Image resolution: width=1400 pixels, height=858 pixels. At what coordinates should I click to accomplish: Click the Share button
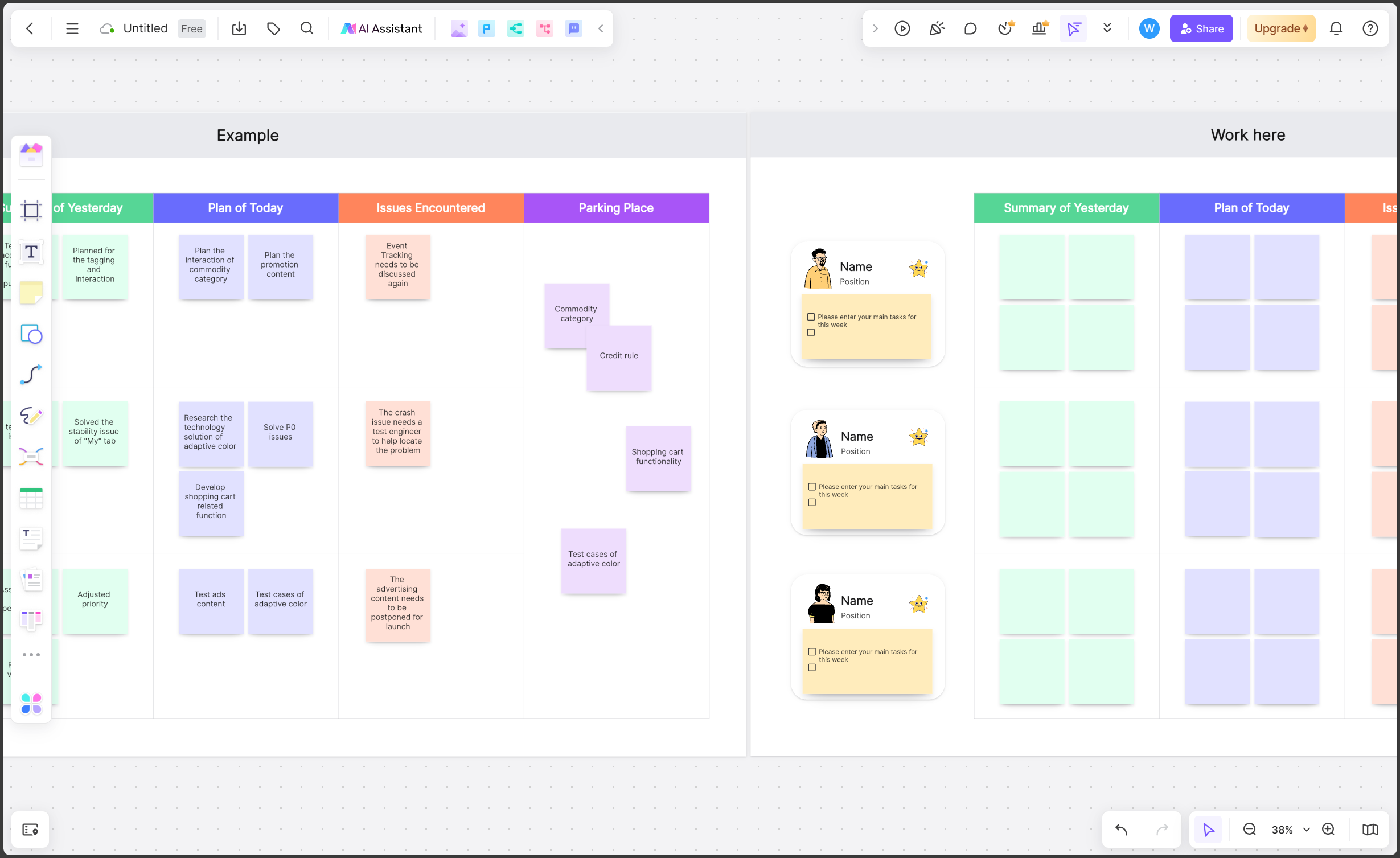[1202, 28]
